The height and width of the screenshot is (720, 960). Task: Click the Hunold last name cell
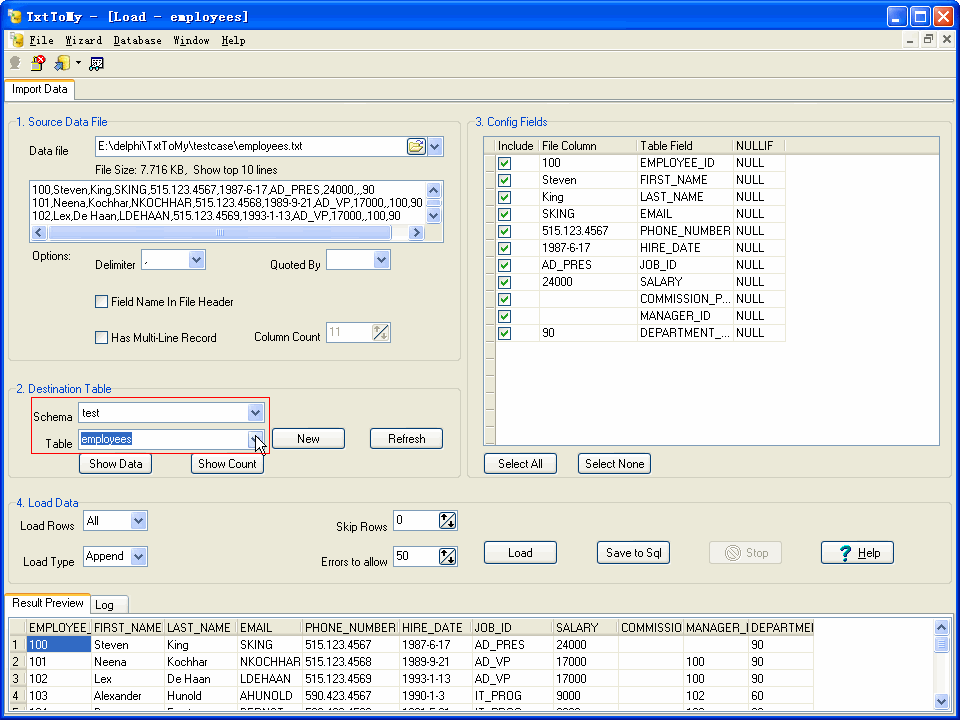[201, 696]
